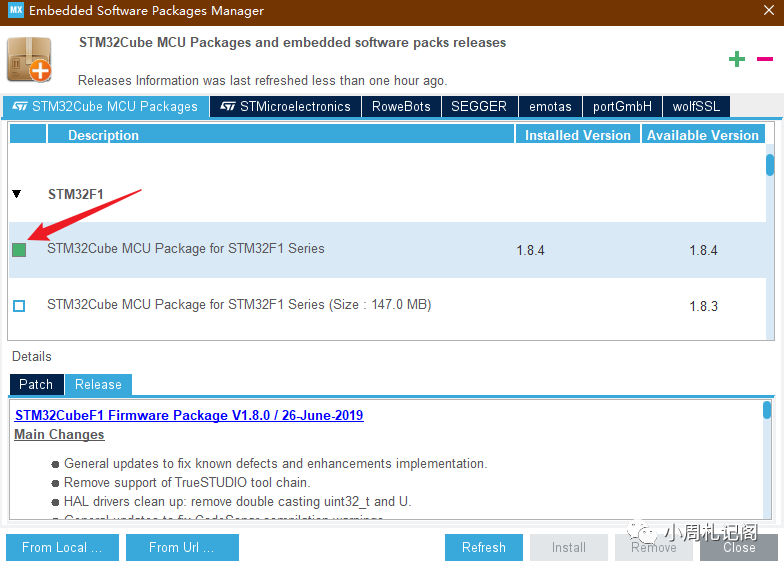
Task: Click the 'HAL drivers clean up' line
Action: 238,502
